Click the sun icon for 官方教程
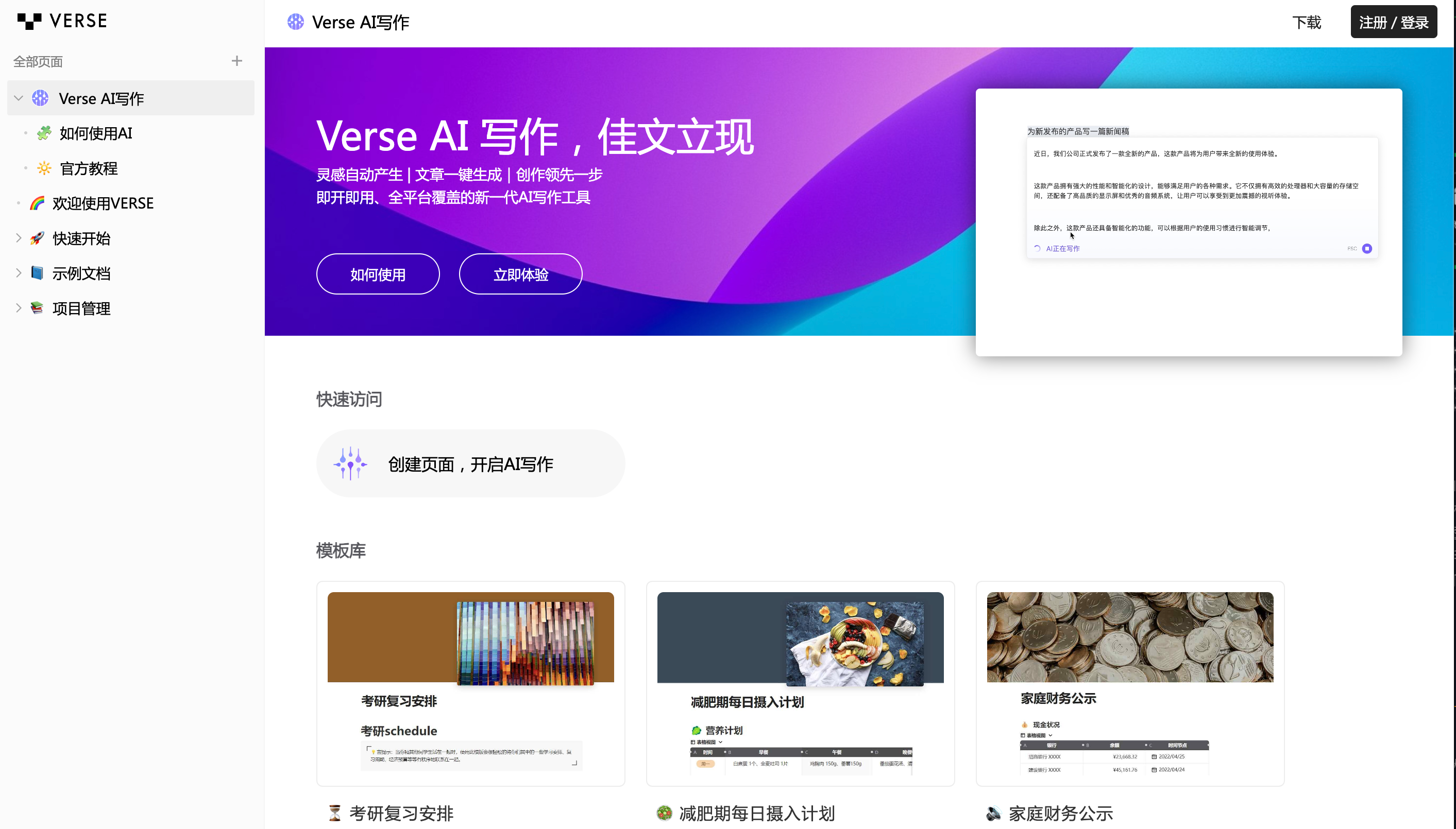The height and width of the screenshot is (829, 1456). pos(44,168)
